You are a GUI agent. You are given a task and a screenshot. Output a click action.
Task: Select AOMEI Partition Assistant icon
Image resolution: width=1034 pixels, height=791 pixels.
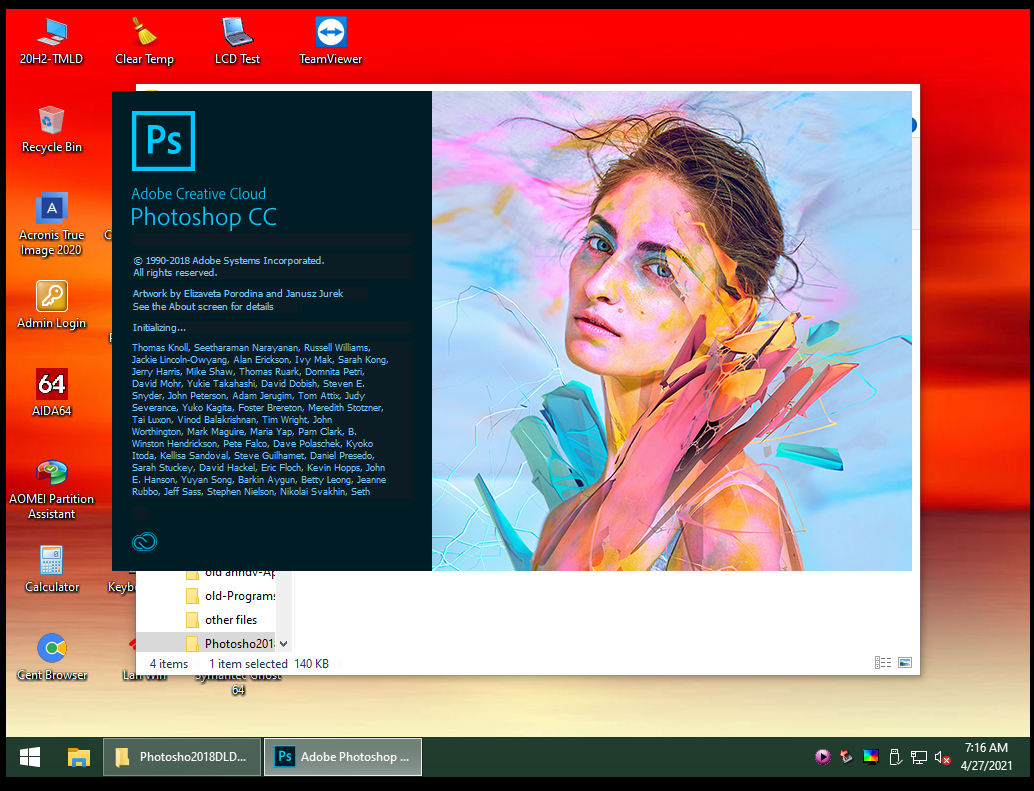[51, 489]
